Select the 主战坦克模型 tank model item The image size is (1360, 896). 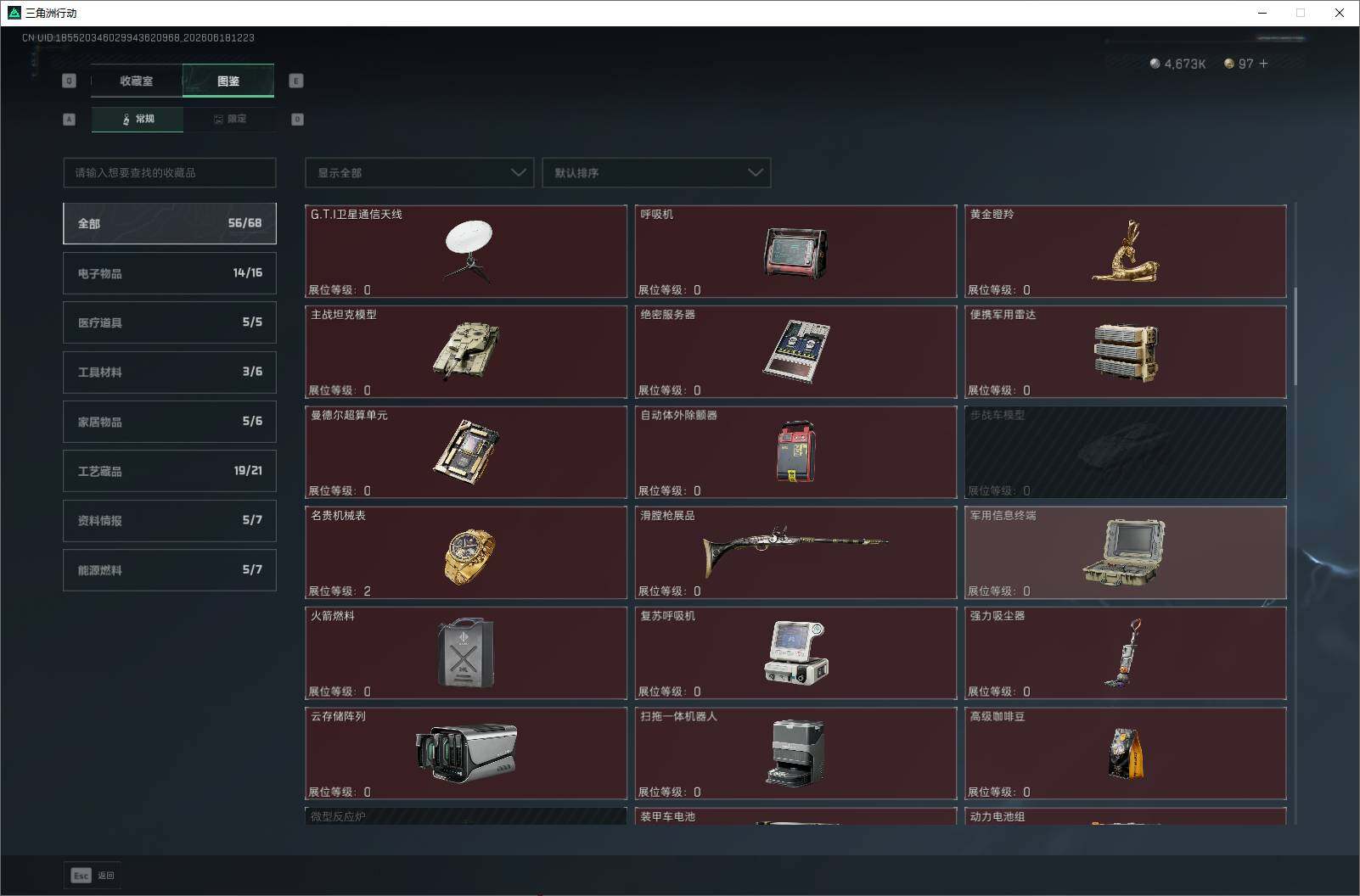(x=466, y=351)
